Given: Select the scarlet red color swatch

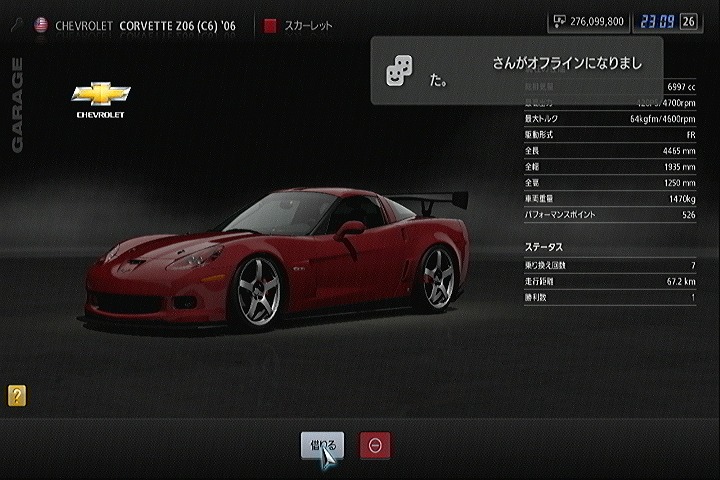Looking at the screenshot, I should 270,25.
